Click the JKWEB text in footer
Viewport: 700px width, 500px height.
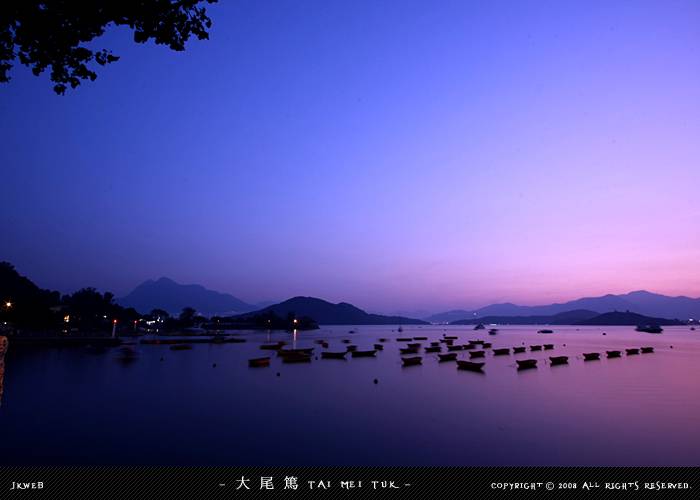[x=27, y=485]
